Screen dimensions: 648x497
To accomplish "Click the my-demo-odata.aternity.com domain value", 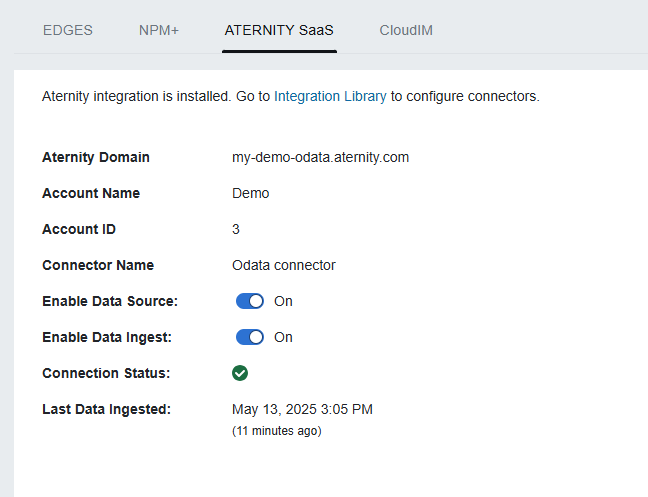I will point(320,157).
